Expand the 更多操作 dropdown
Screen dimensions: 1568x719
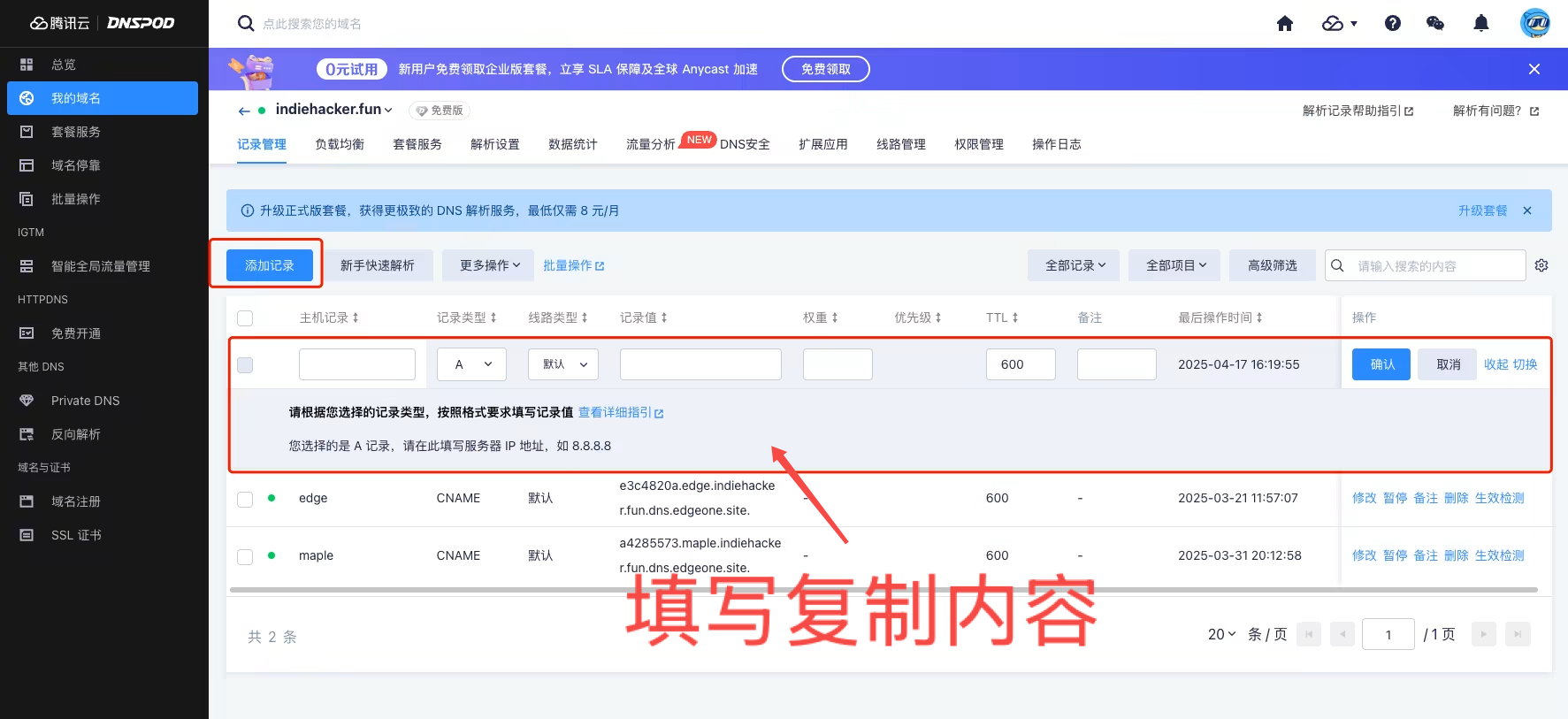click(x=489, y=265)
